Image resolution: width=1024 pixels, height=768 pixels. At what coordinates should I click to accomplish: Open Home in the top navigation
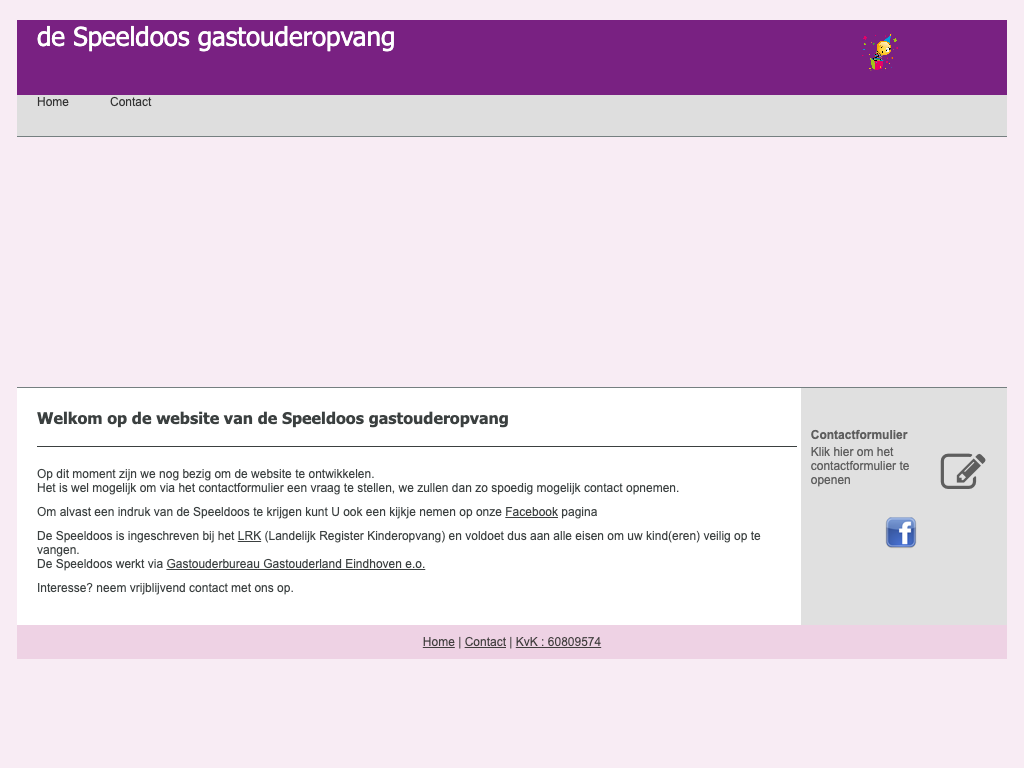tap(53, 102)
